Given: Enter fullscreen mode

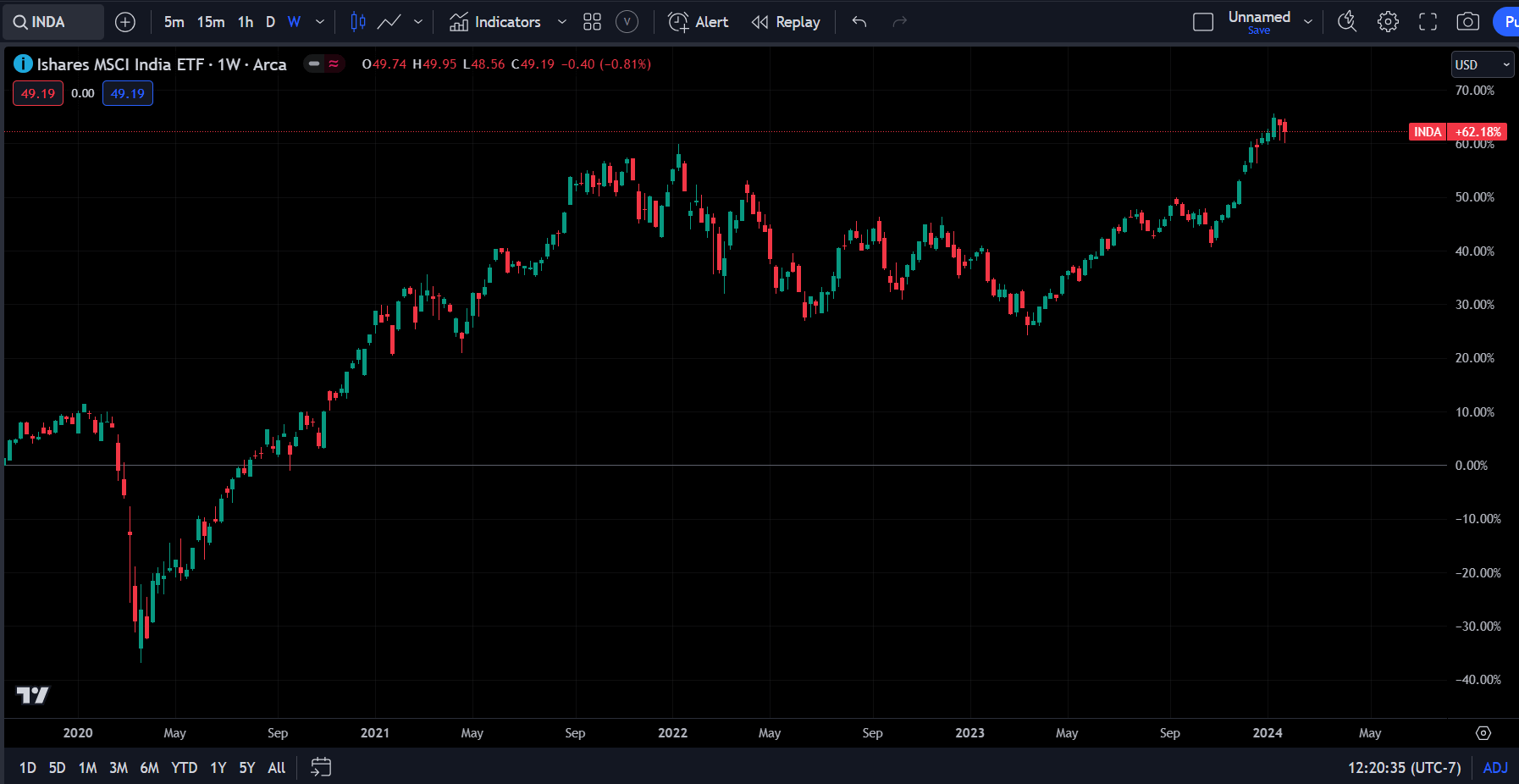Looking at the screenshot, I should [x=1428, y=22].
